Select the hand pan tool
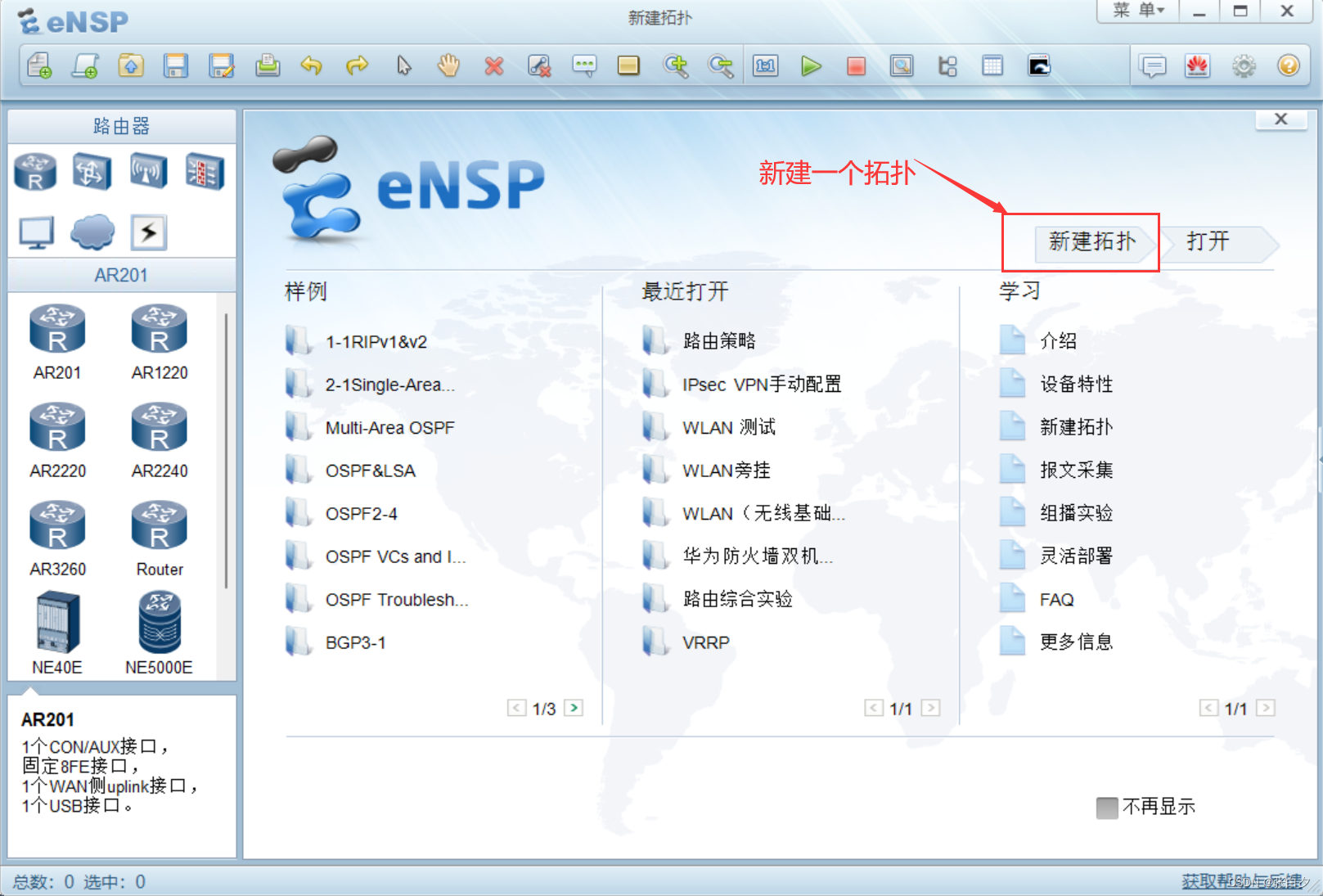Image resolution: width=1323 pixels, height=896 pixels. tap(448, 65)
